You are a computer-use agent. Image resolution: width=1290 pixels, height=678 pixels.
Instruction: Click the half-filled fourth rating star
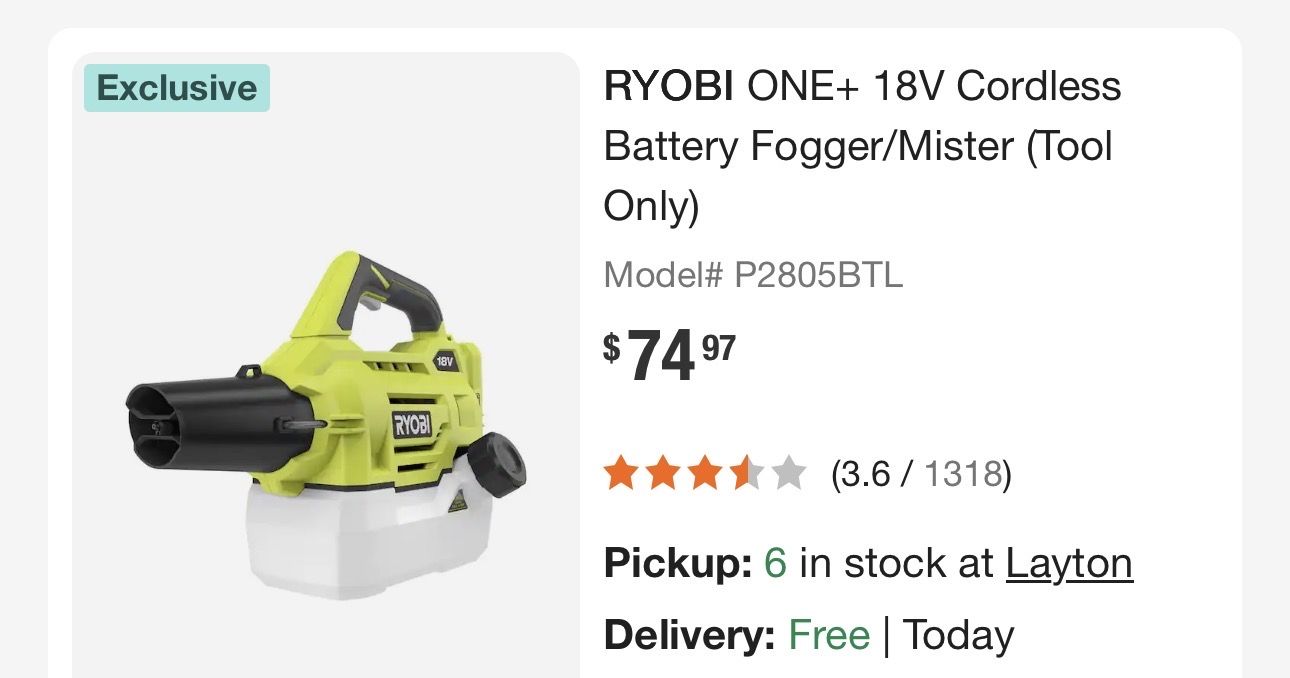pyautogui.click(x=746, y=474)
